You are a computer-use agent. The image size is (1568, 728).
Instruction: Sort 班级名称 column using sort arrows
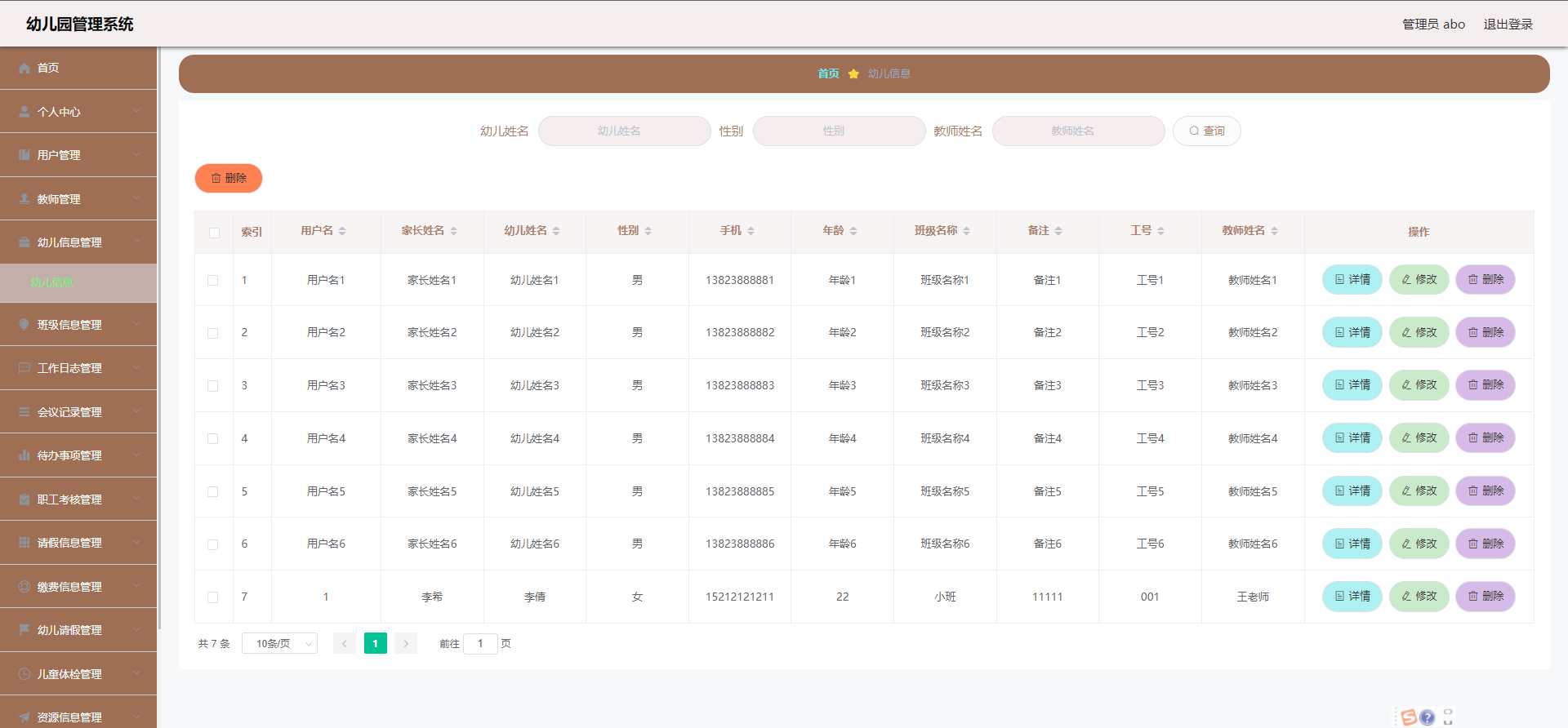(x=966, y=231)
